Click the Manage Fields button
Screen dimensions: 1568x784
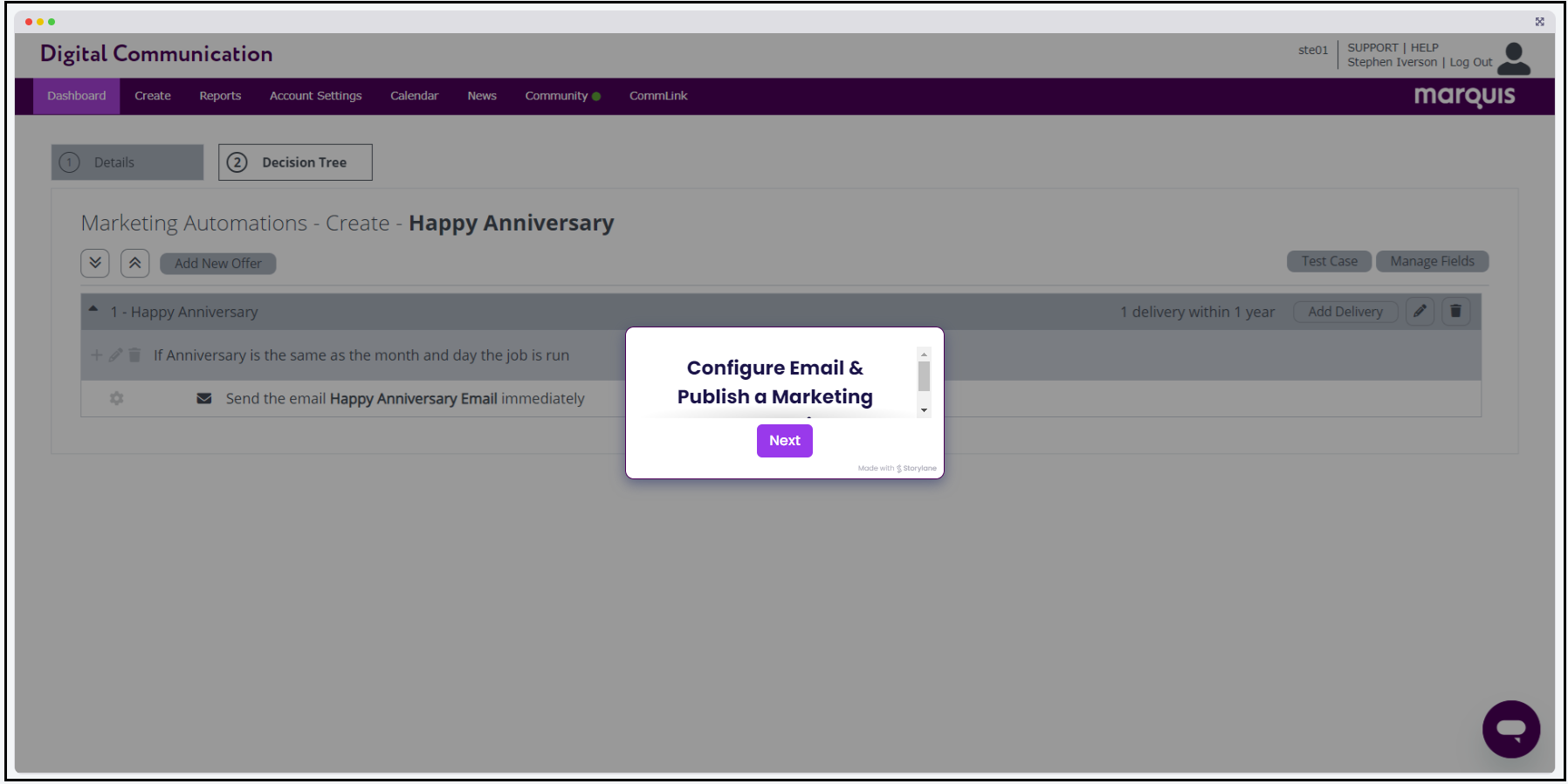(1432, 261)
